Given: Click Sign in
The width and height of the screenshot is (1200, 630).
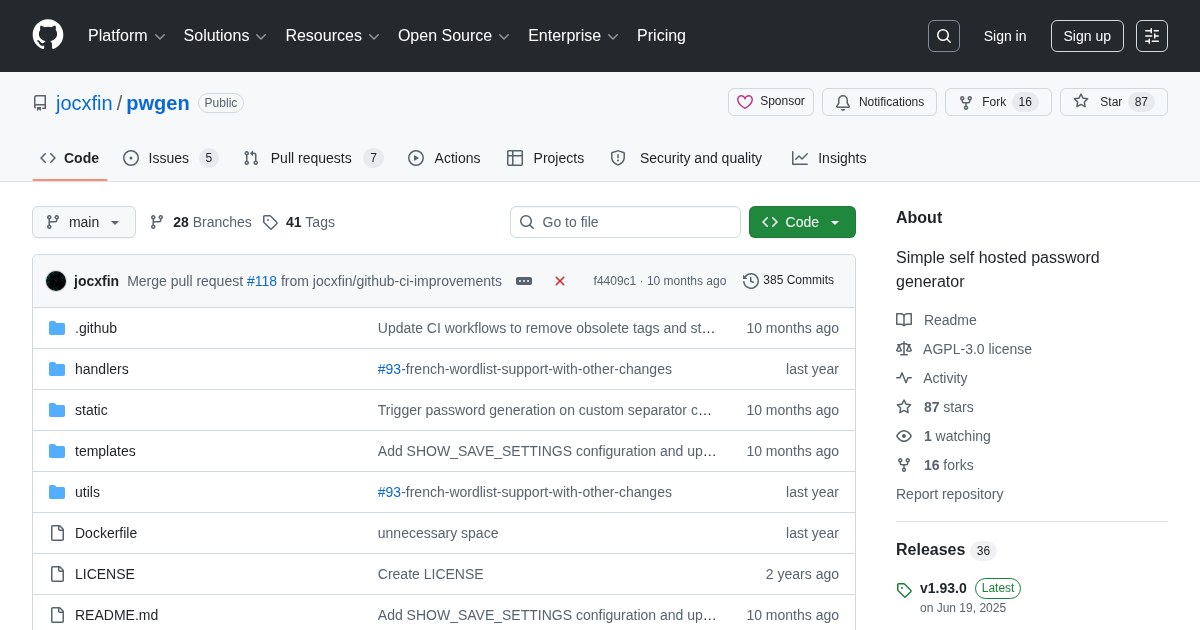Looking at the screenshot, I should click(1005, 36).
